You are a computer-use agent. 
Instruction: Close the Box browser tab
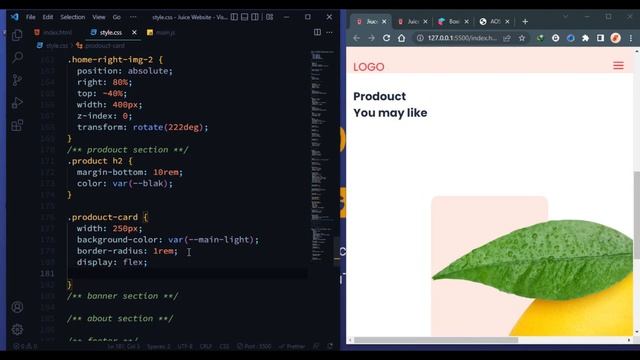[467, 22]
